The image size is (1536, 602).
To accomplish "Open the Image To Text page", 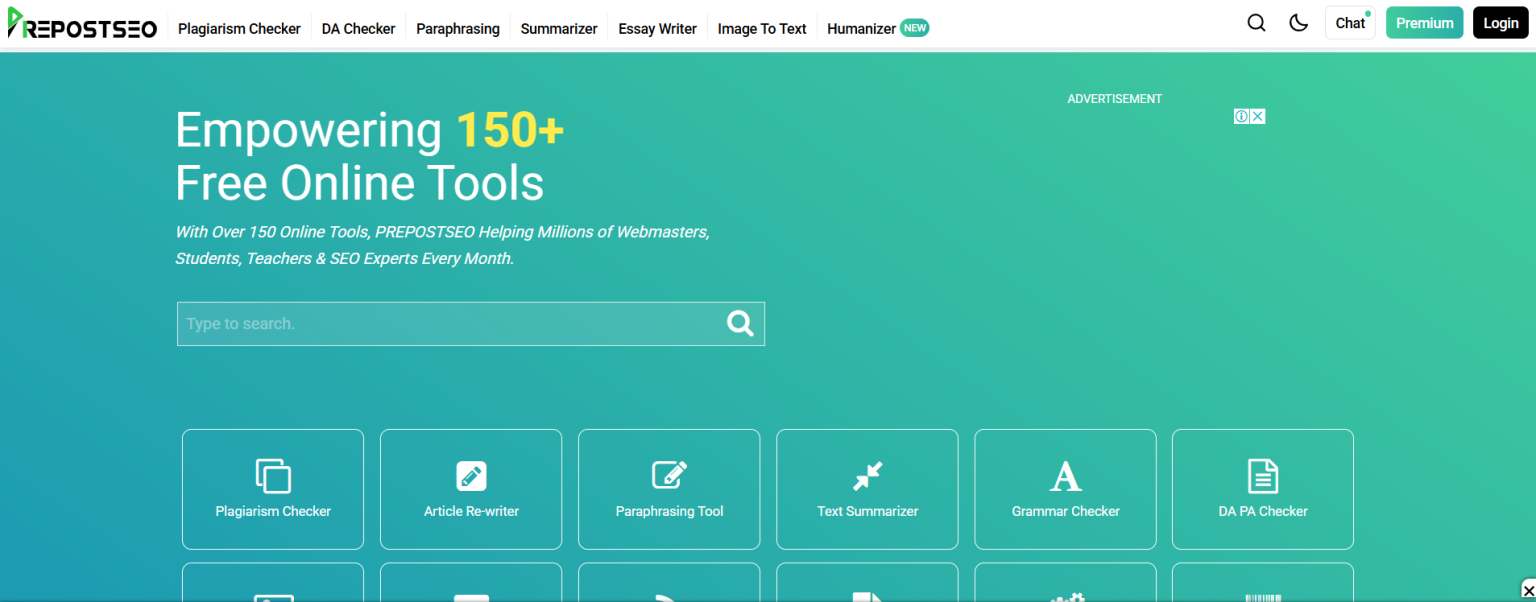I will pos(761,28).
